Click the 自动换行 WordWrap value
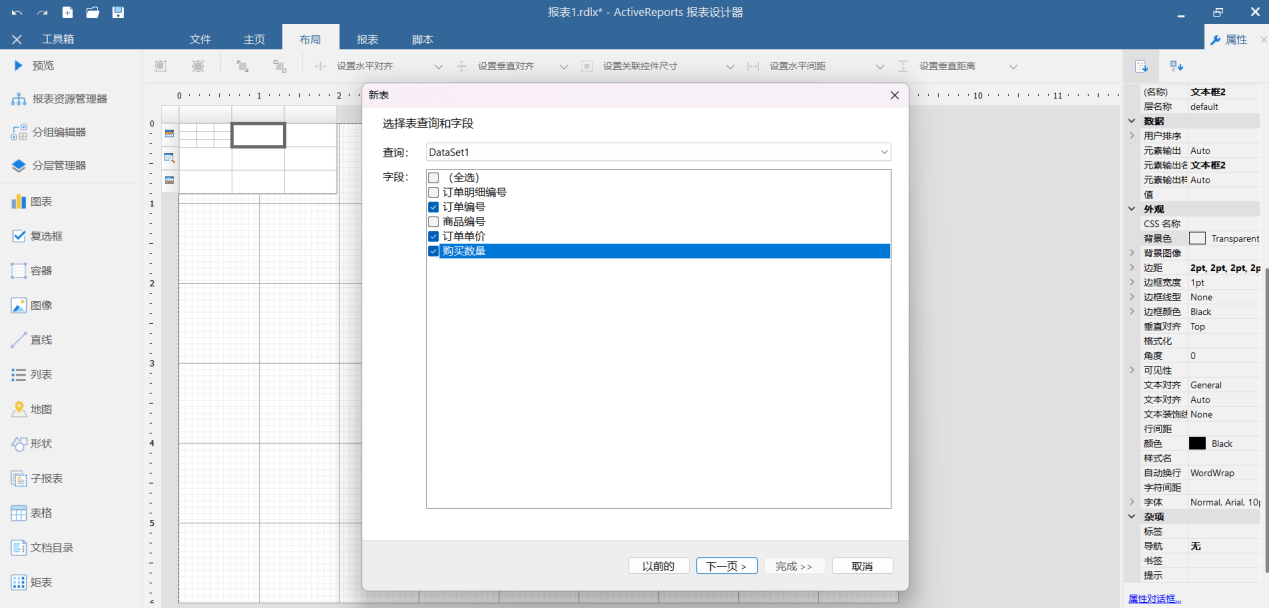This screenshot has height=608, width=1269. tap(1224, 473)
